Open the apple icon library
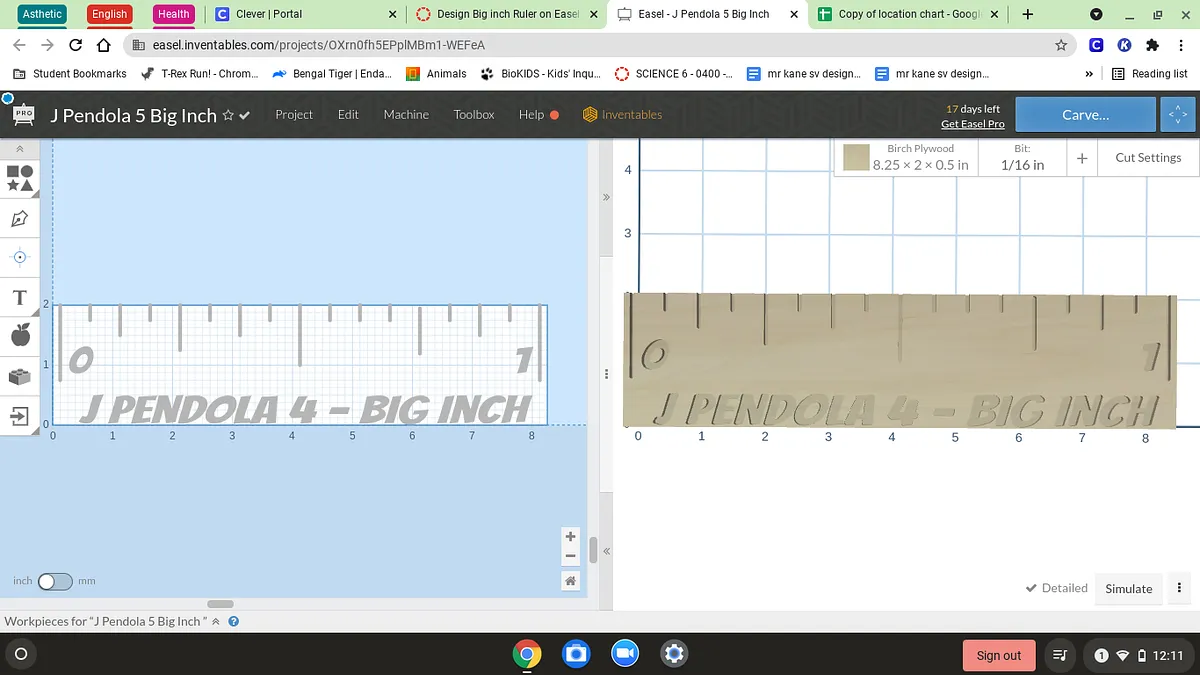1200x675 pixels. tap(20, 336)
